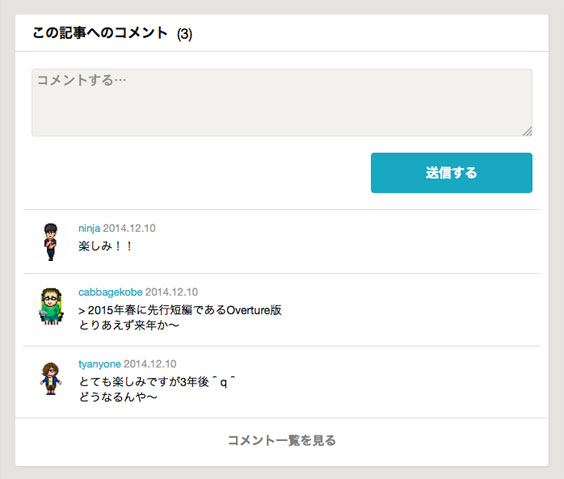Open the ninja username link
The image size is (564, 479).
(89, 228)
